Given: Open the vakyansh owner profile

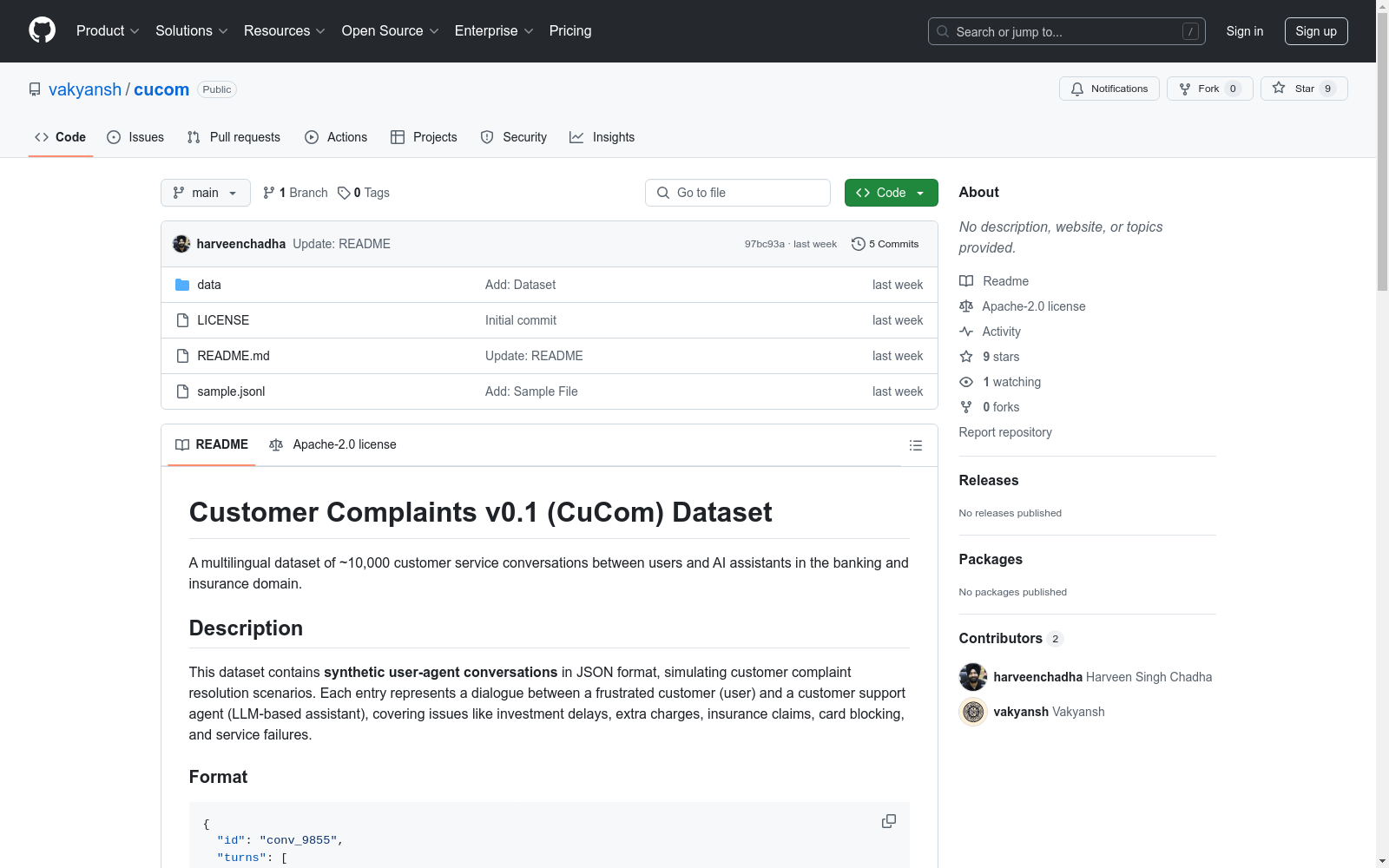Looking at the screenshot, I should coord(85,89).
